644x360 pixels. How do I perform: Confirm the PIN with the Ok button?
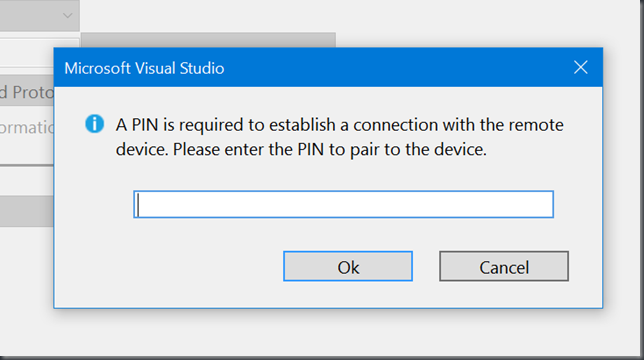click(348, 266)
